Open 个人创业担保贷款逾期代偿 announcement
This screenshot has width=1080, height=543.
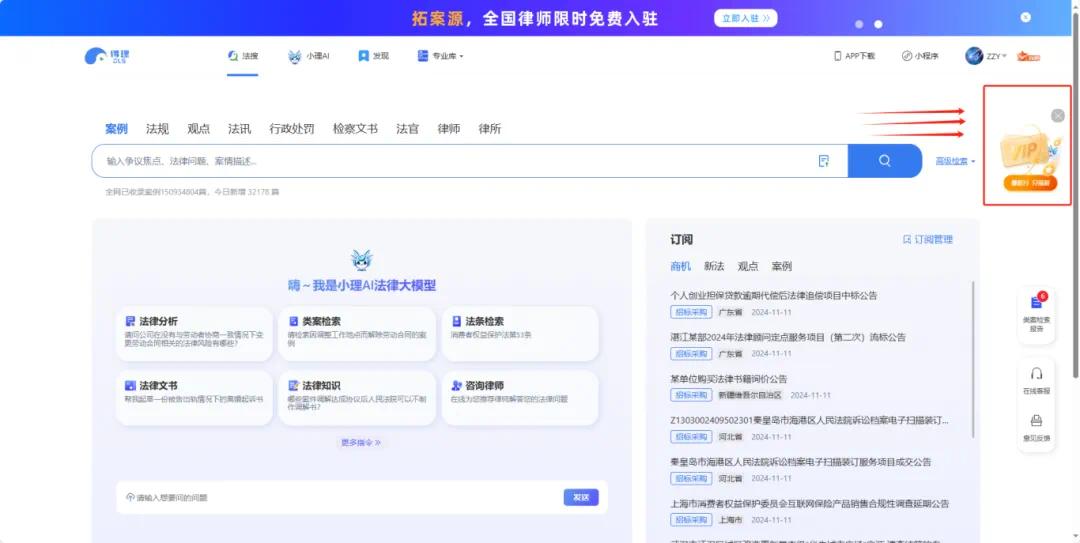(x=774, y=296)
